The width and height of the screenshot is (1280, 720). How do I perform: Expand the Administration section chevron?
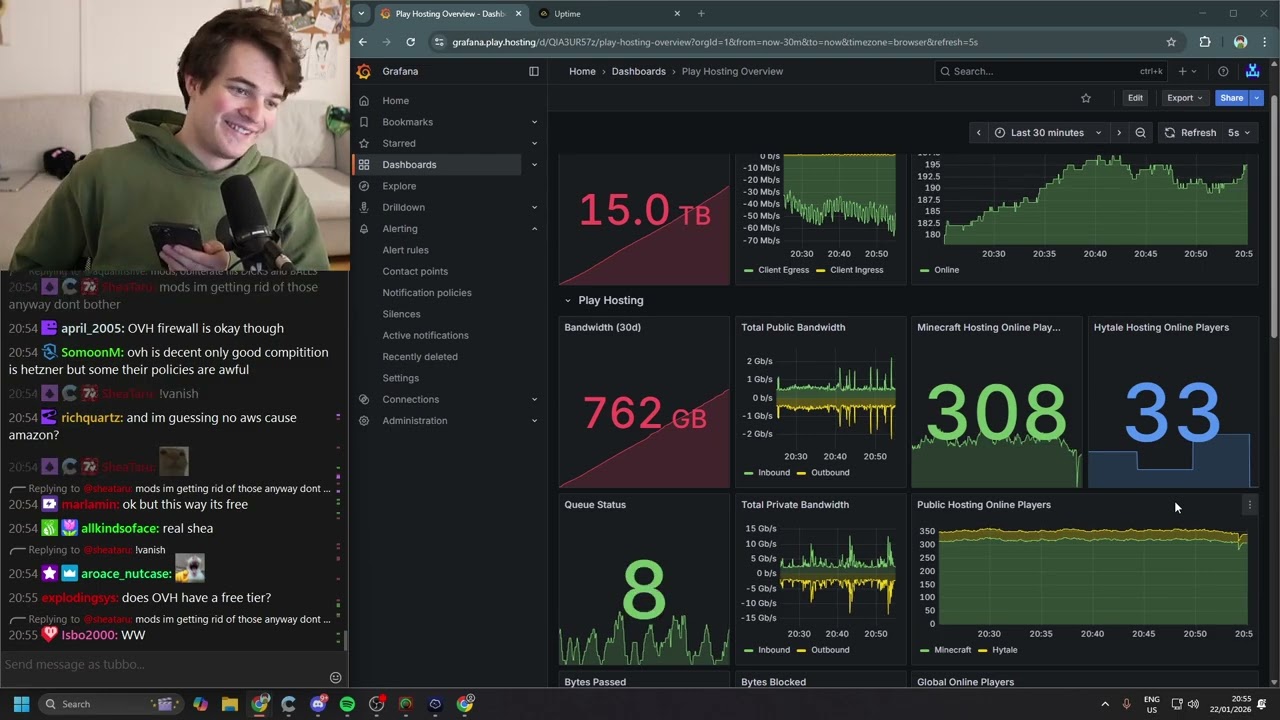tap(534, 421)
